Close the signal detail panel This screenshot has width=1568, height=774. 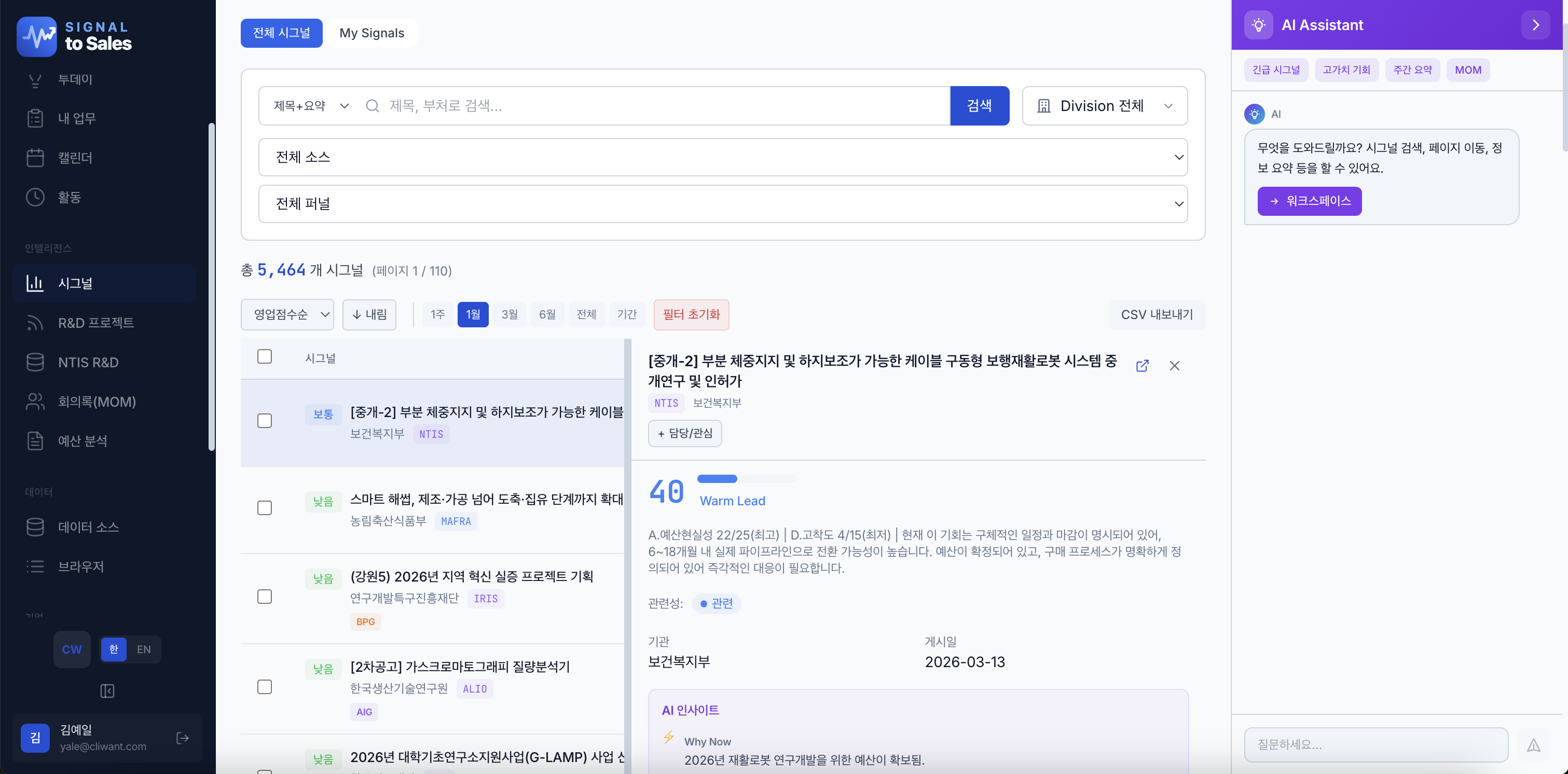coord(1174,366)
